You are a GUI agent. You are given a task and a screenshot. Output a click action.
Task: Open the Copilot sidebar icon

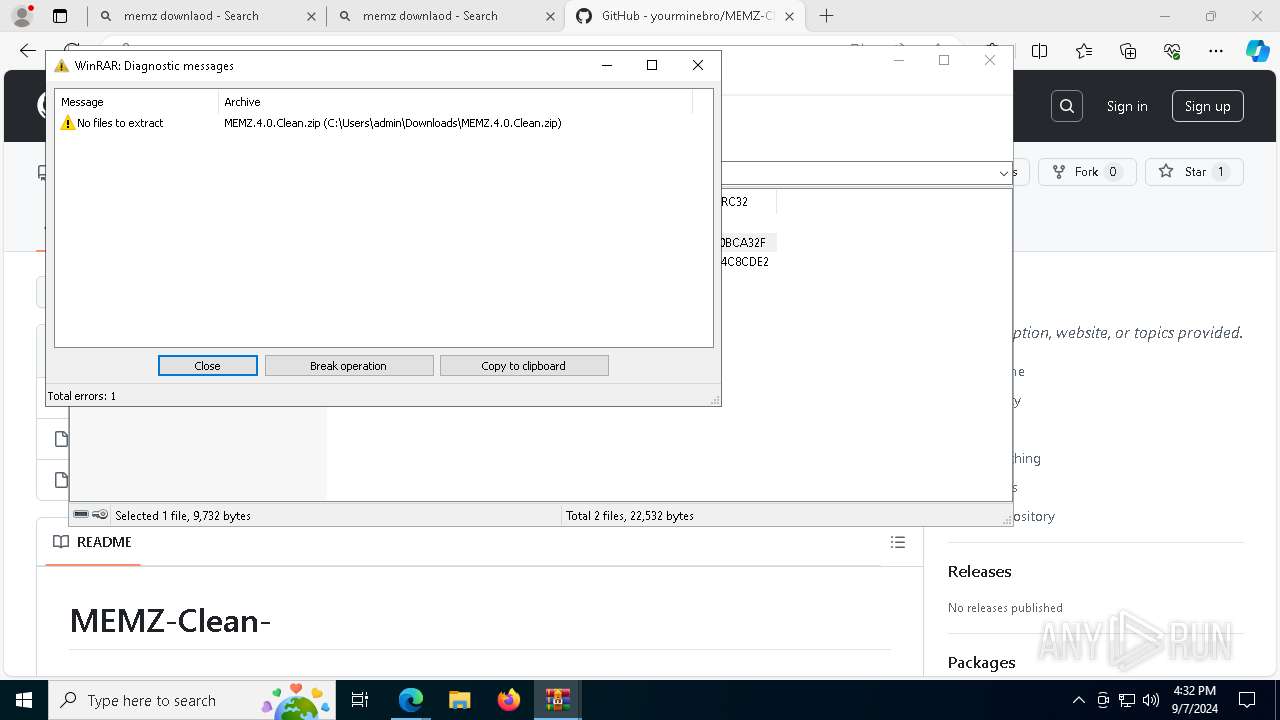(1257, 51)
